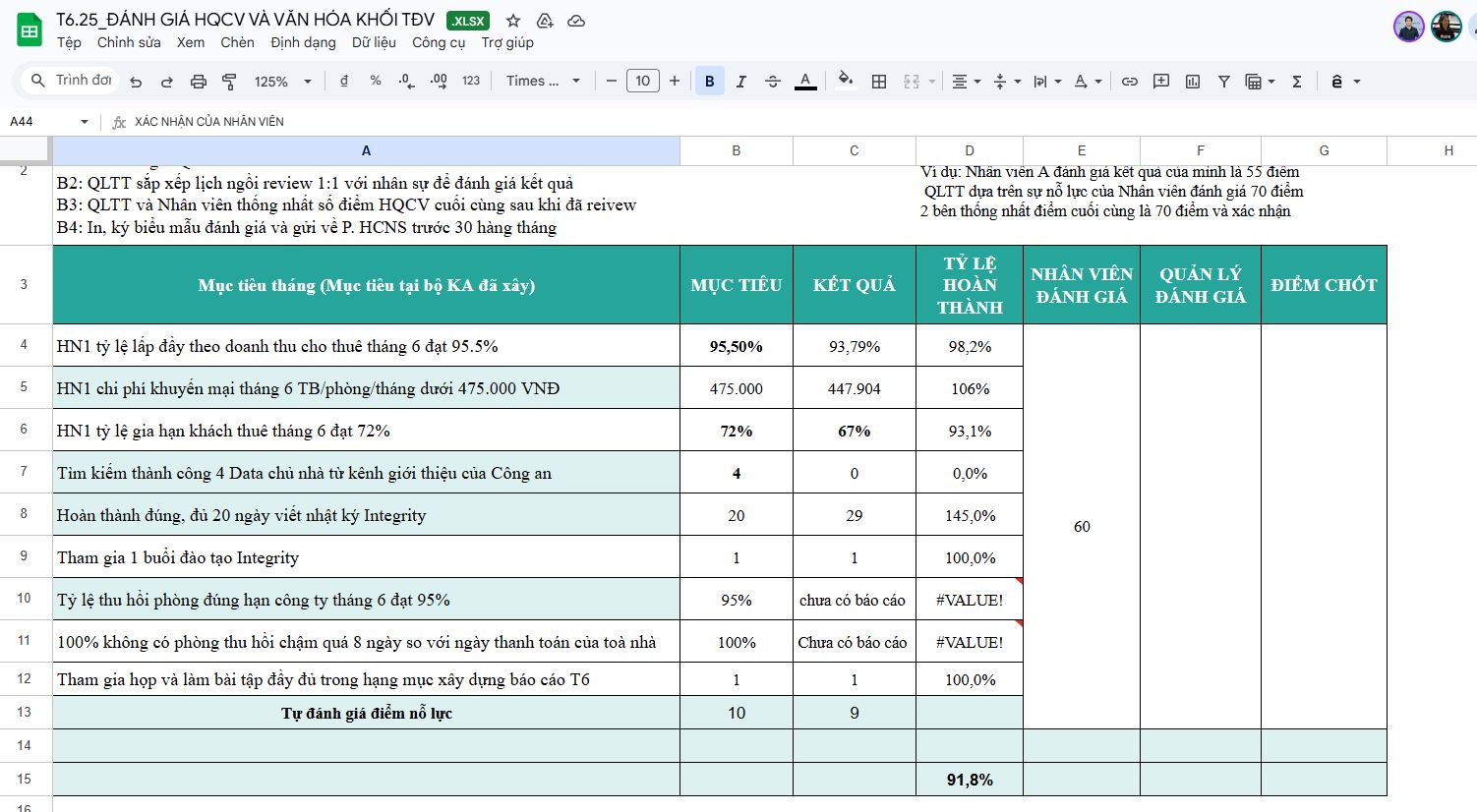Select the paint format tool
The height and width of the screenshot is (812, 1477).
(229, 82)
